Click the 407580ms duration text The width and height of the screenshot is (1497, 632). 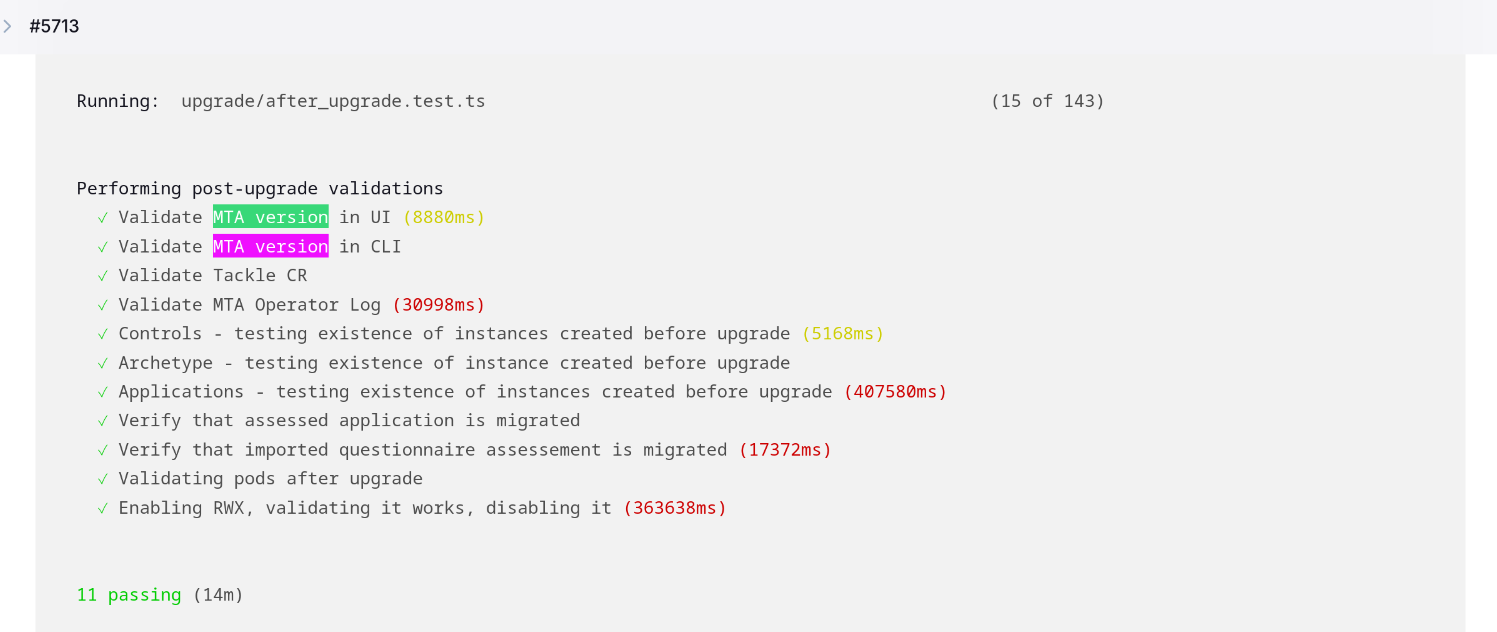pos(895,391)
